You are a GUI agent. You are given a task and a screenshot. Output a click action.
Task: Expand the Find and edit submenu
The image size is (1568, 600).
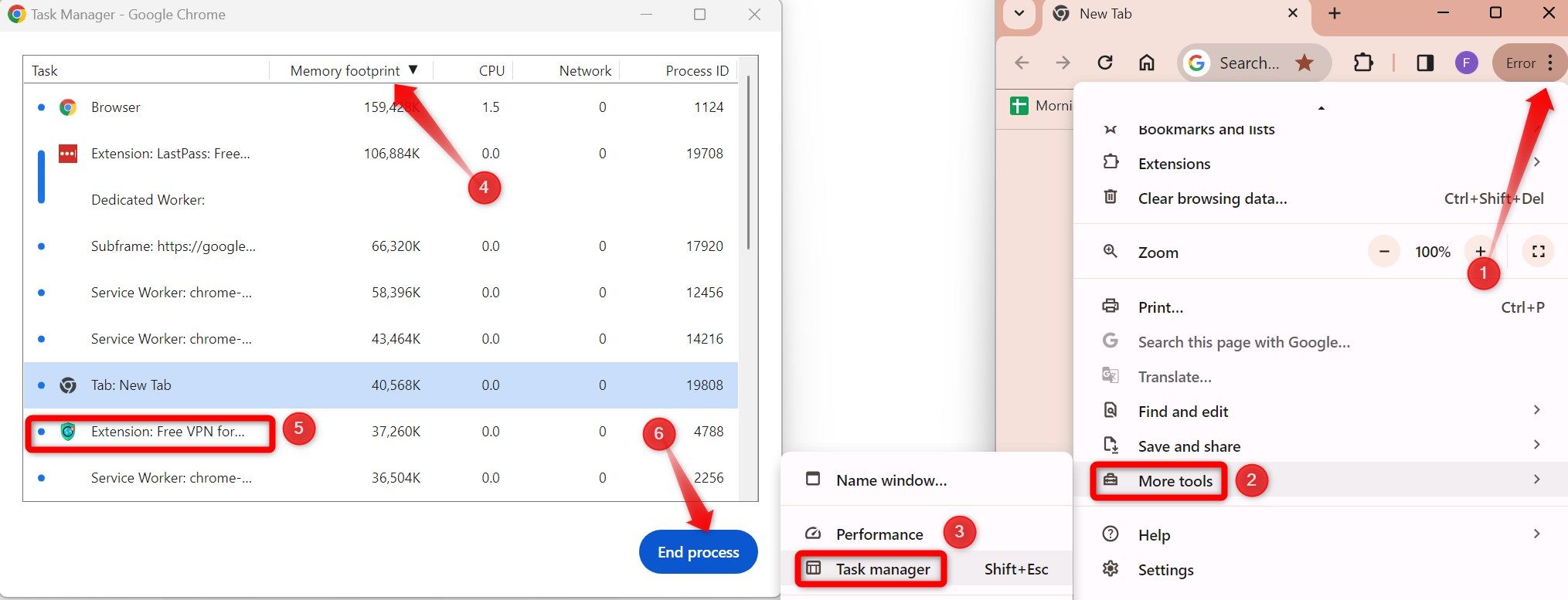(1321, 411)
